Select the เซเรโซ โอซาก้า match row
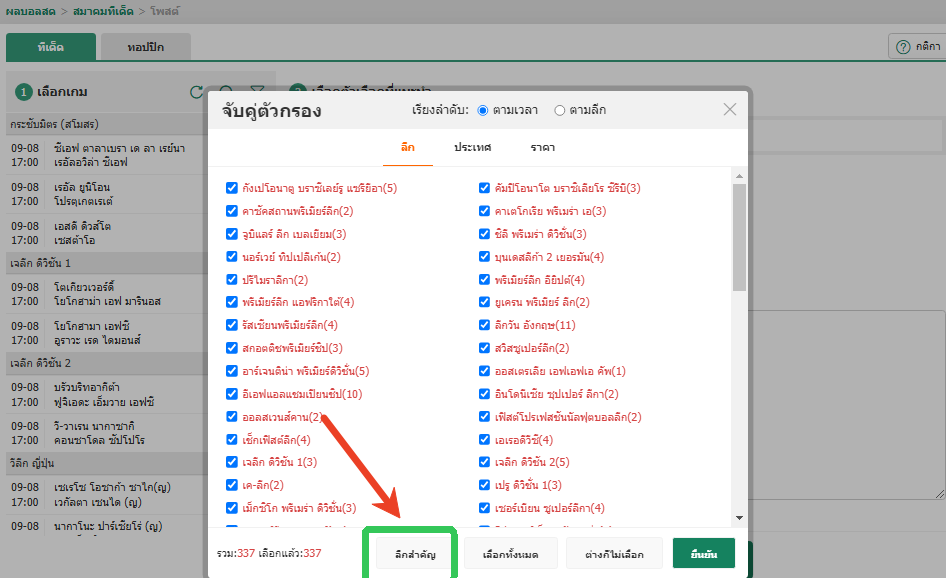The image size is (946, 578). (107, 494)
